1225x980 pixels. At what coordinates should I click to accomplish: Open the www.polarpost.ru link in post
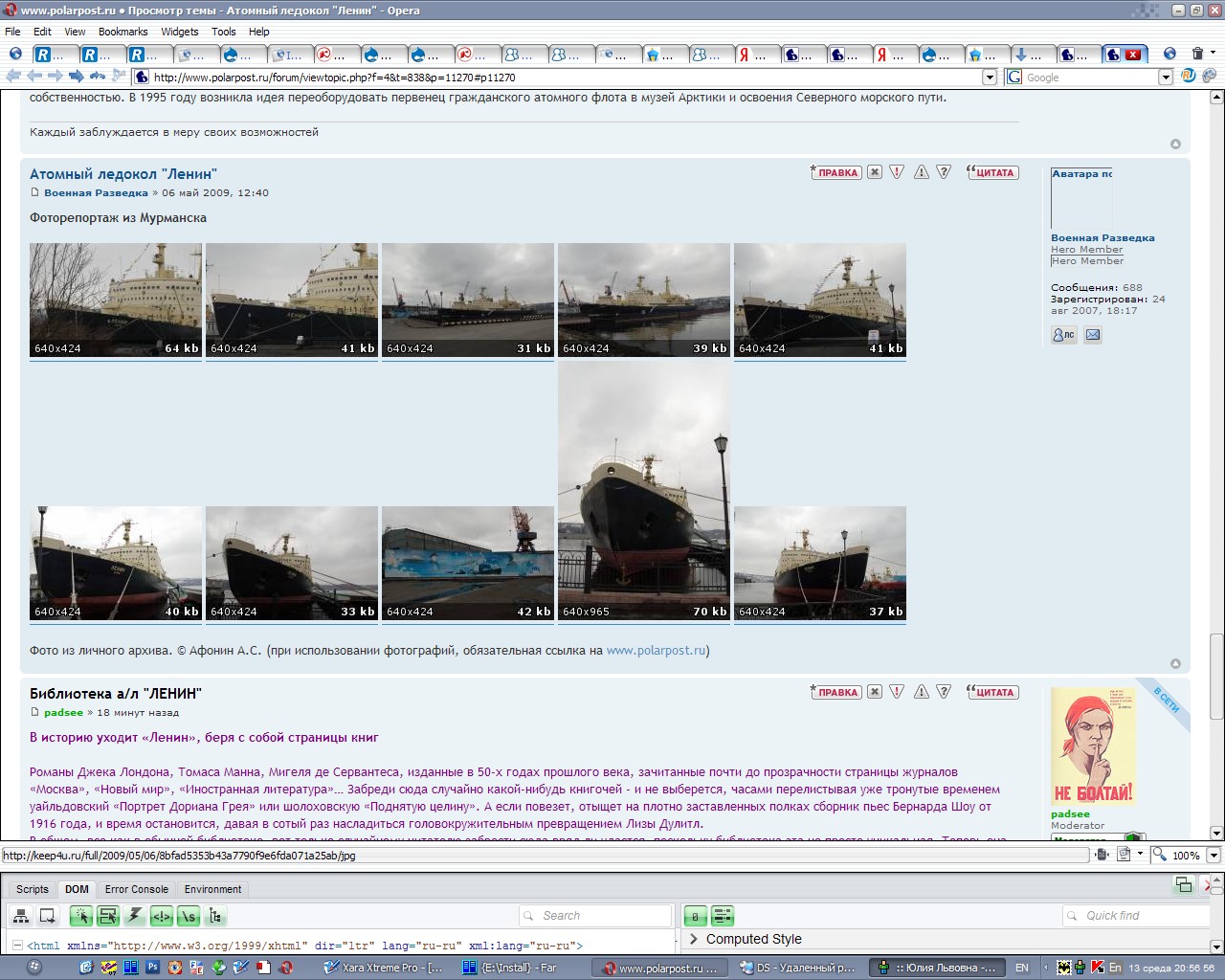coord(656,650)
